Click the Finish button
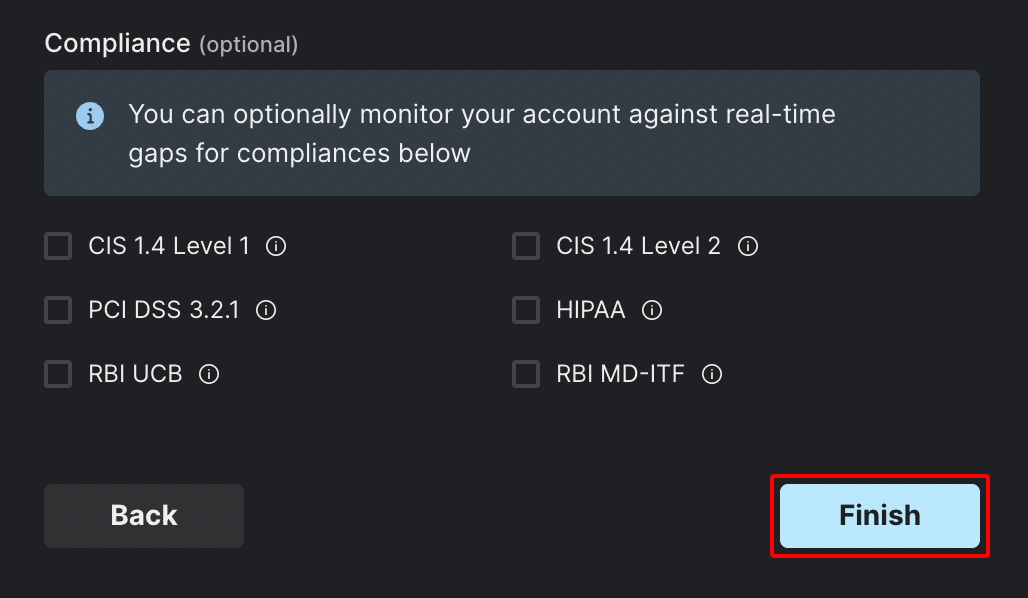 pos(880,516)
